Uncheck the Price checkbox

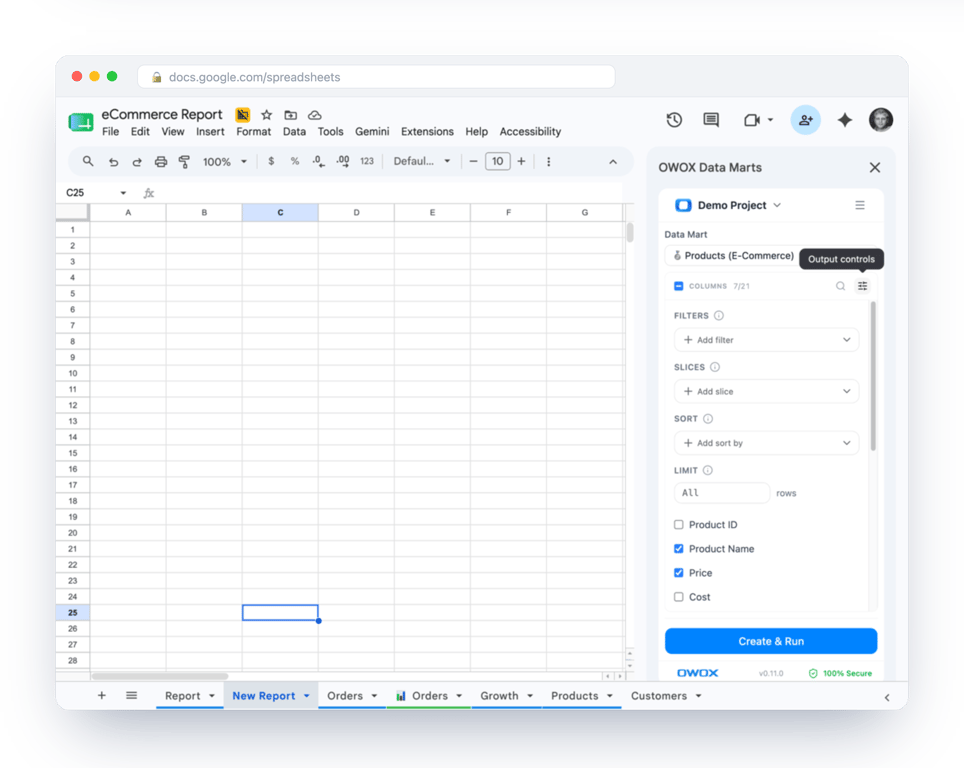[679, 572]
